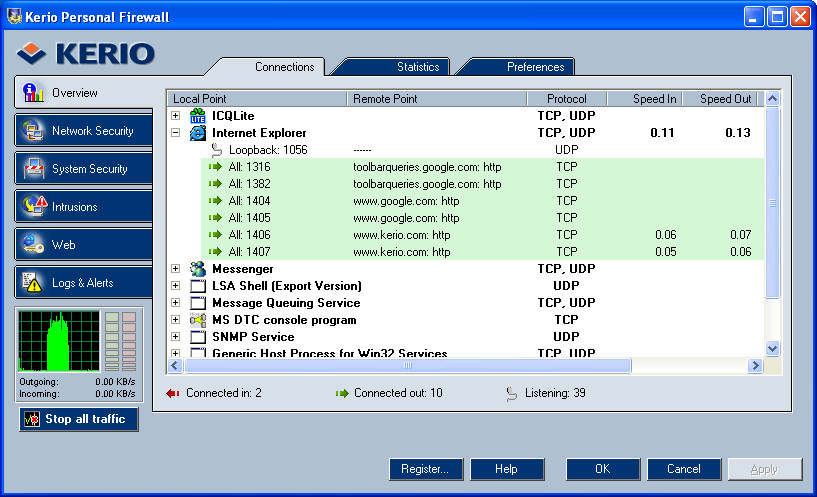The height and width of the screenshot is (497, 817).
Task: Expand the Messenger connection entry
Action: pos(176,269)
